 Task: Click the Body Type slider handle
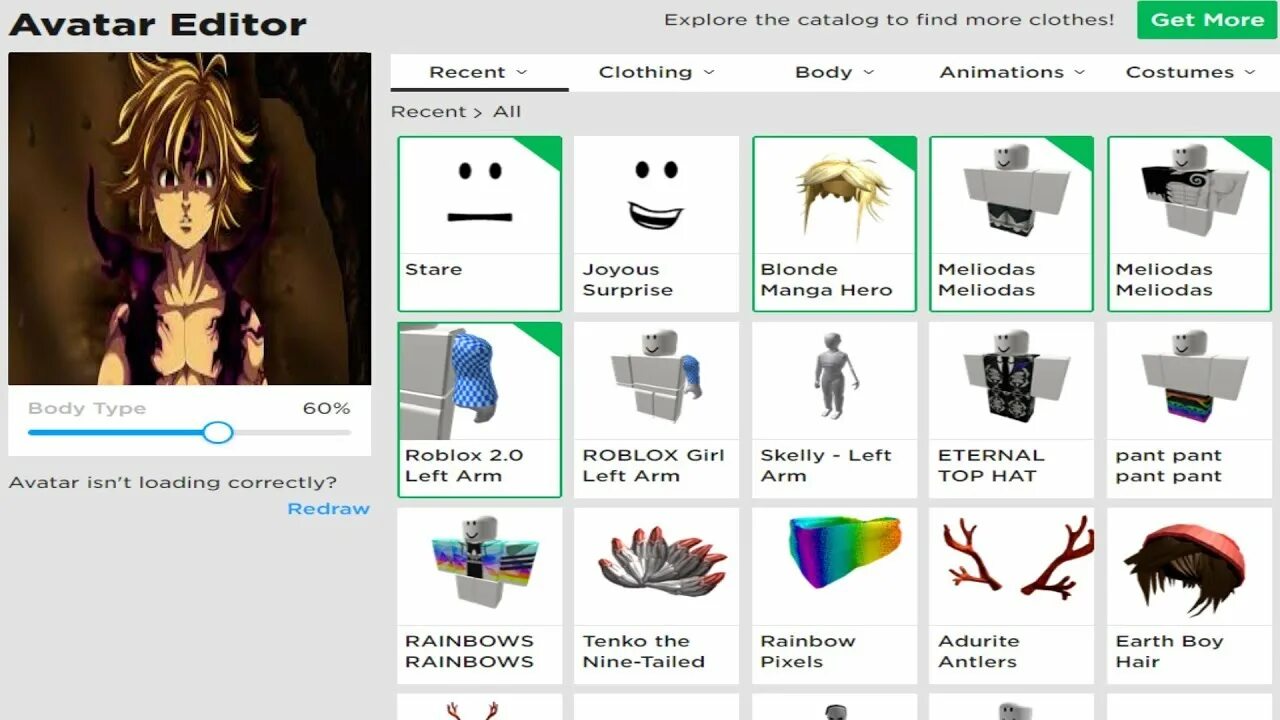click(x=217, y=432)
